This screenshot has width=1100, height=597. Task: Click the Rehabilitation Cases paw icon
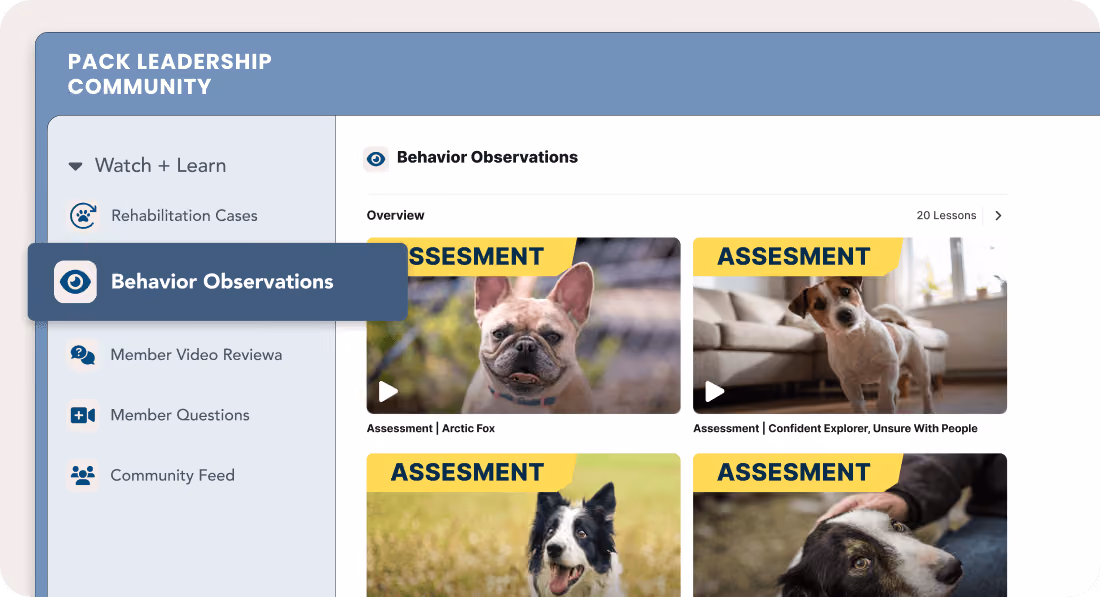(x=83, y=215)
